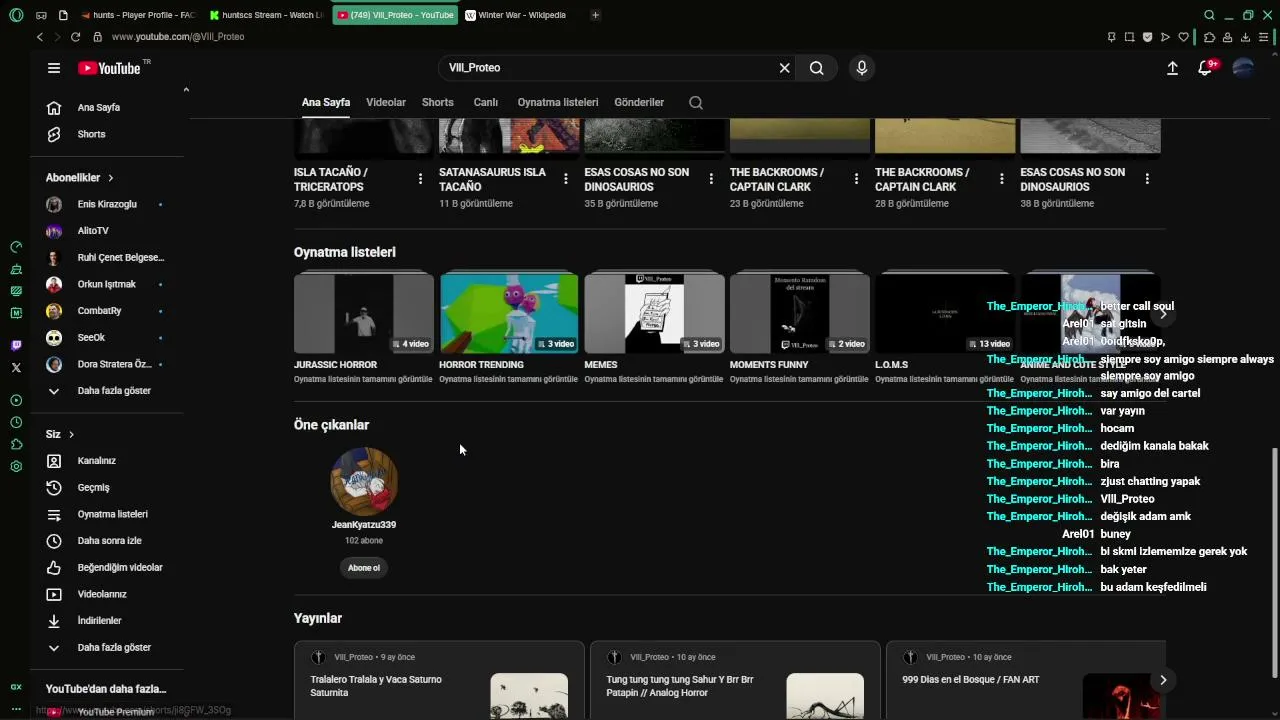The height and width of the screenshot is (720, 1280).
Task: Subscribe to JeanKyatzu339 with Abone ol
Action: click(x=364, y=568)
